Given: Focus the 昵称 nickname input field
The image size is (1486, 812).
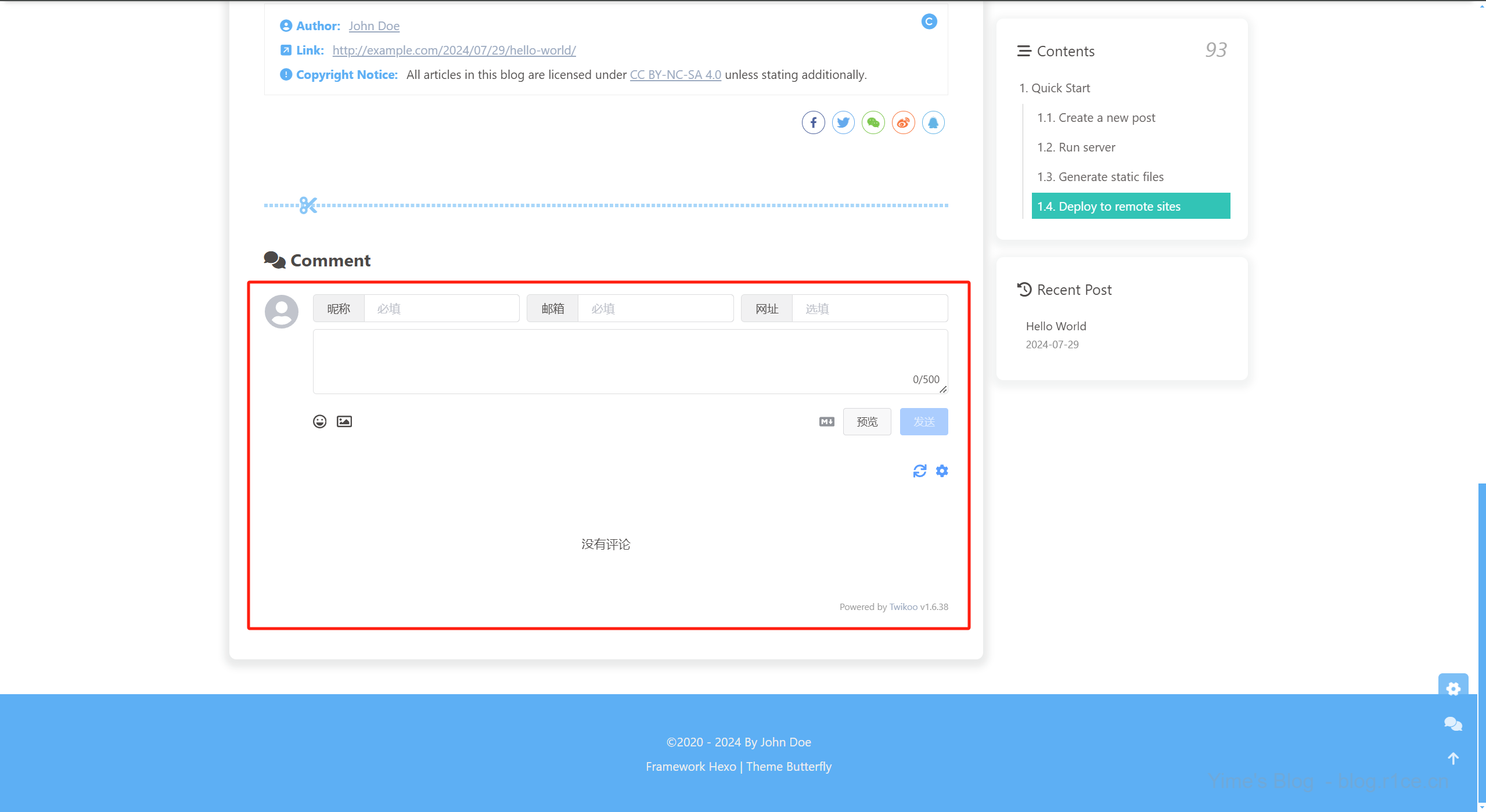Looking at the screenshot, I should click(x=441, y=308).
